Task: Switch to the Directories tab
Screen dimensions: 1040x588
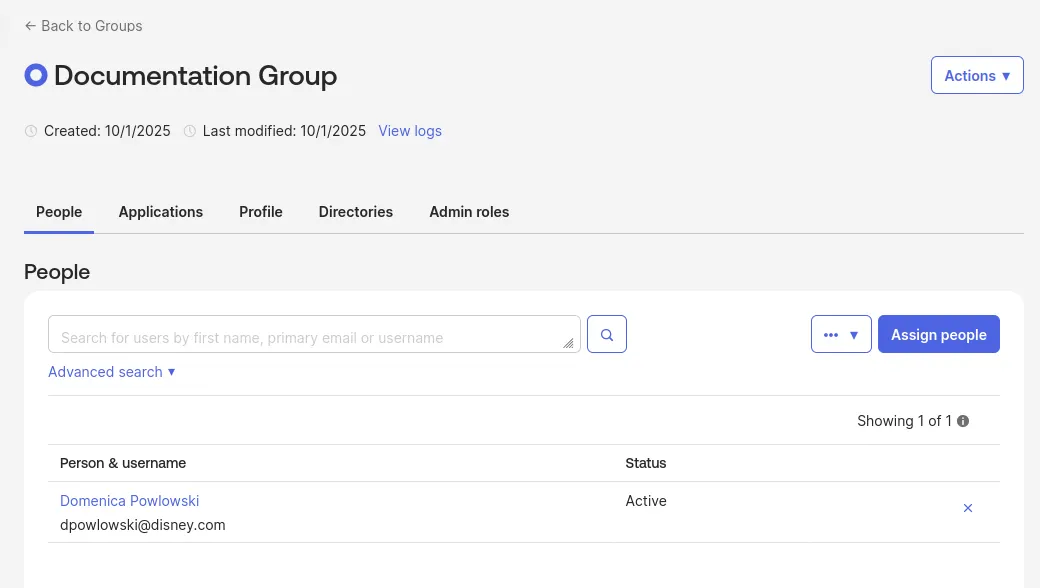Action: (x=356, y=212)
